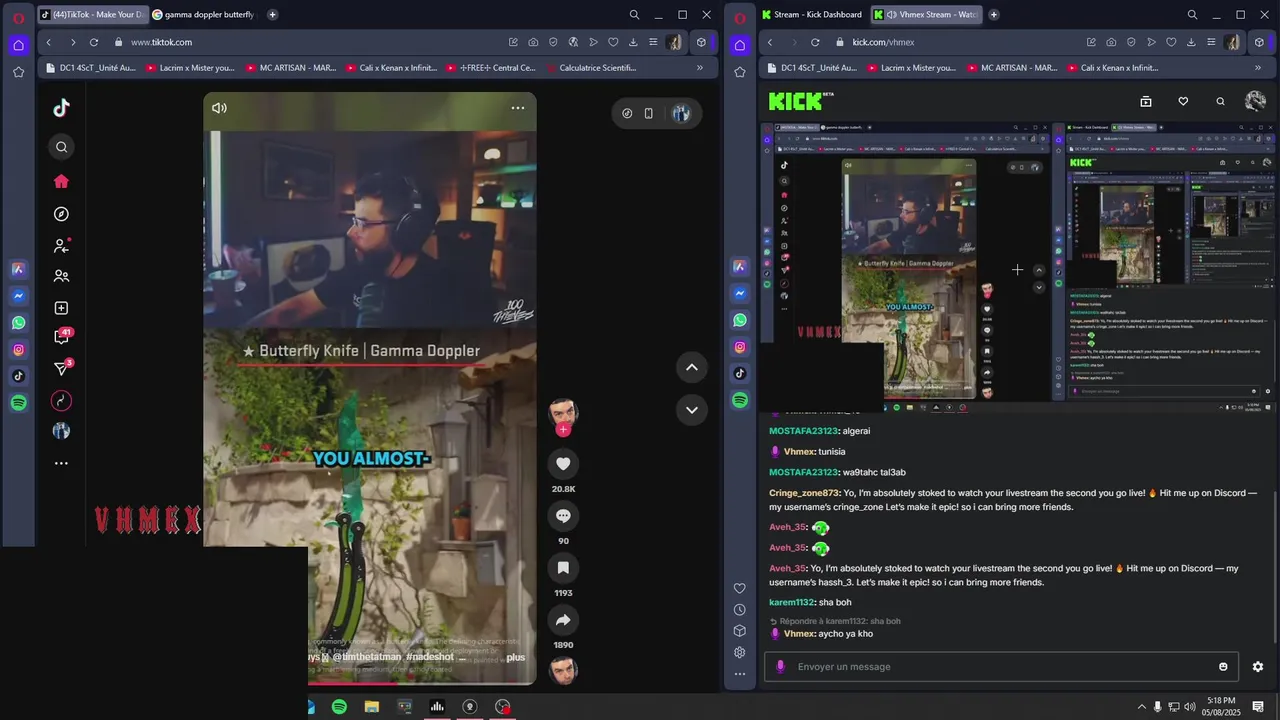This screenshot has height=720, width=1280.
Task: Open Kick search magnifier icon
Action: [x=1220, y=101]
